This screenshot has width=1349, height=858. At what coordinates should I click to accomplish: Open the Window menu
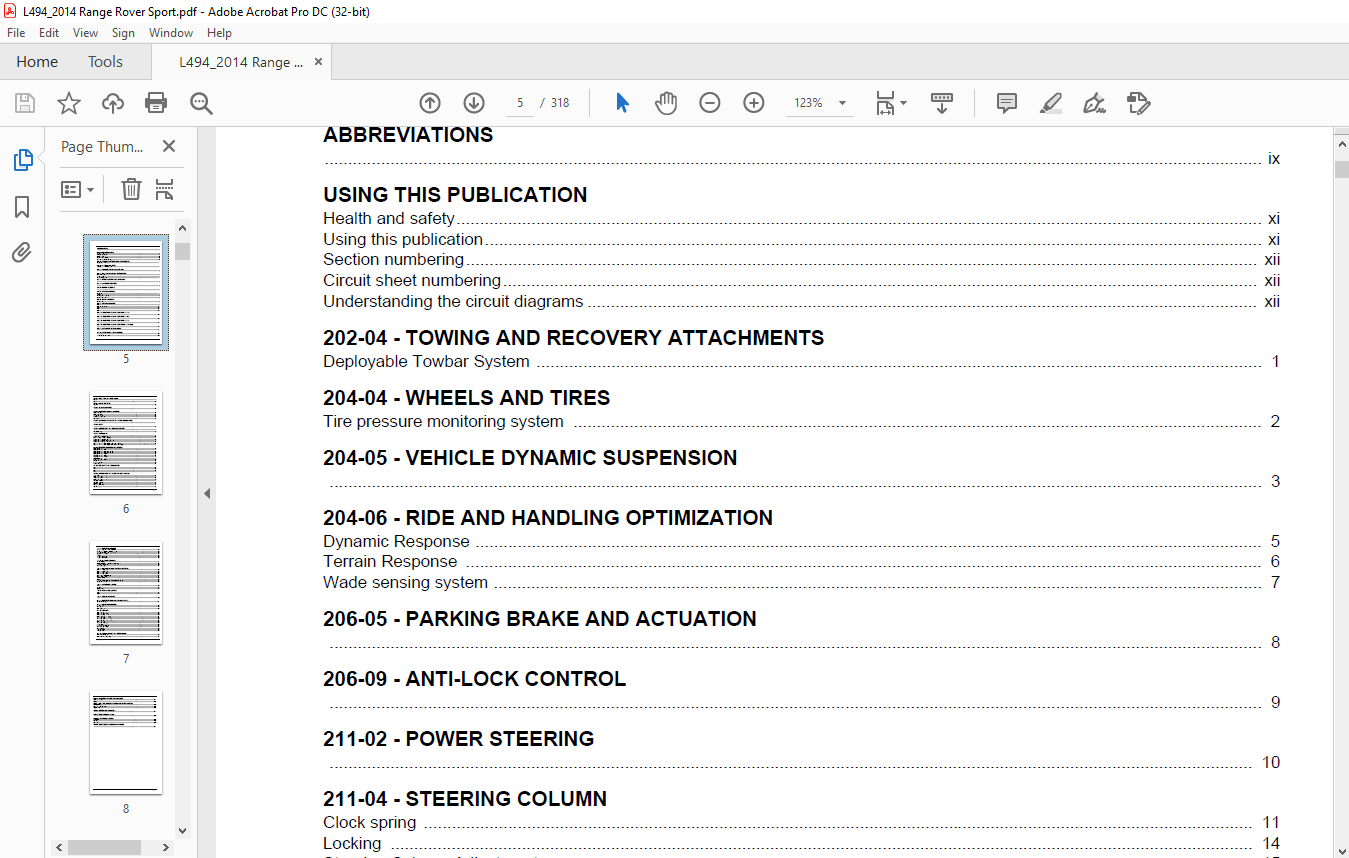(x=171, y=33)
